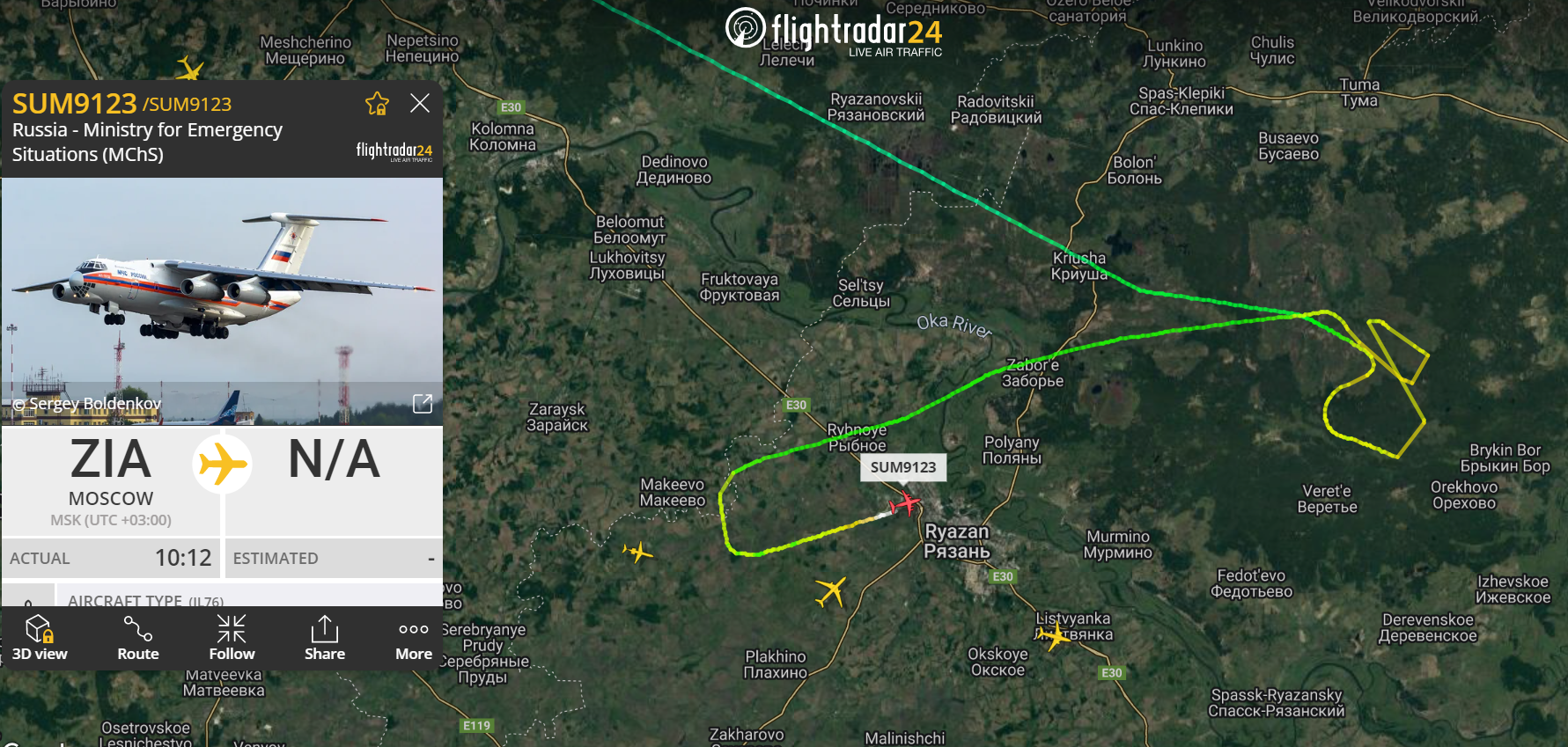This screenshot has height=747, width=1568.
Task: Click the SUM9123 callsign heading
Action: (x=75, y=104)
